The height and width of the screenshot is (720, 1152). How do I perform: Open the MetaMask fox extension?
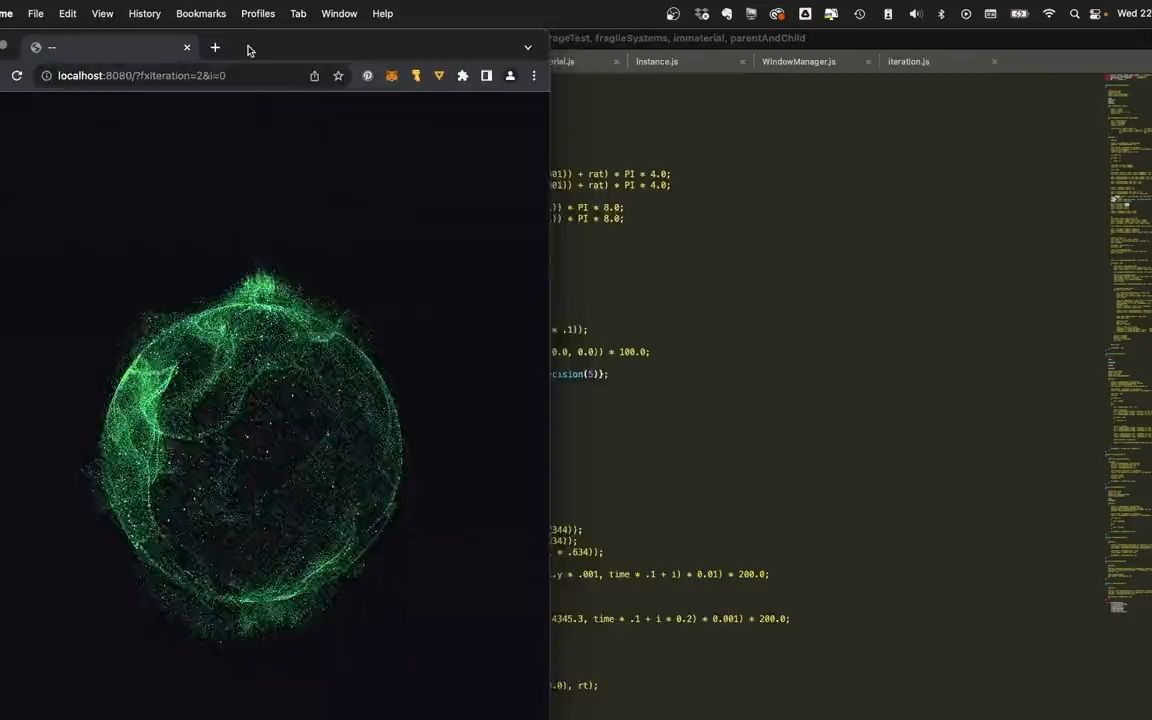392,76
